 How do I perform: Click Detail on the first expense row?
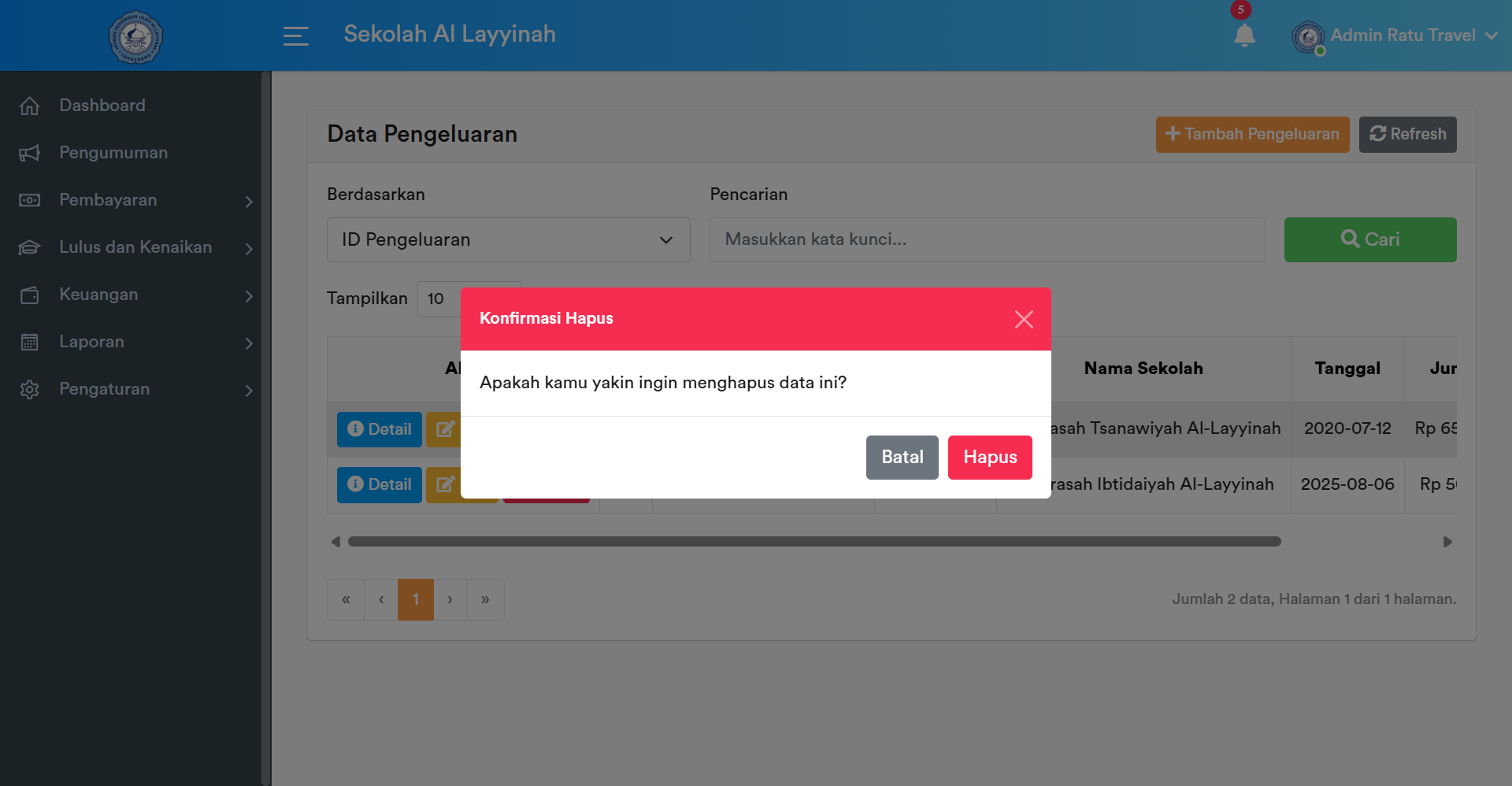pos(379,429)
